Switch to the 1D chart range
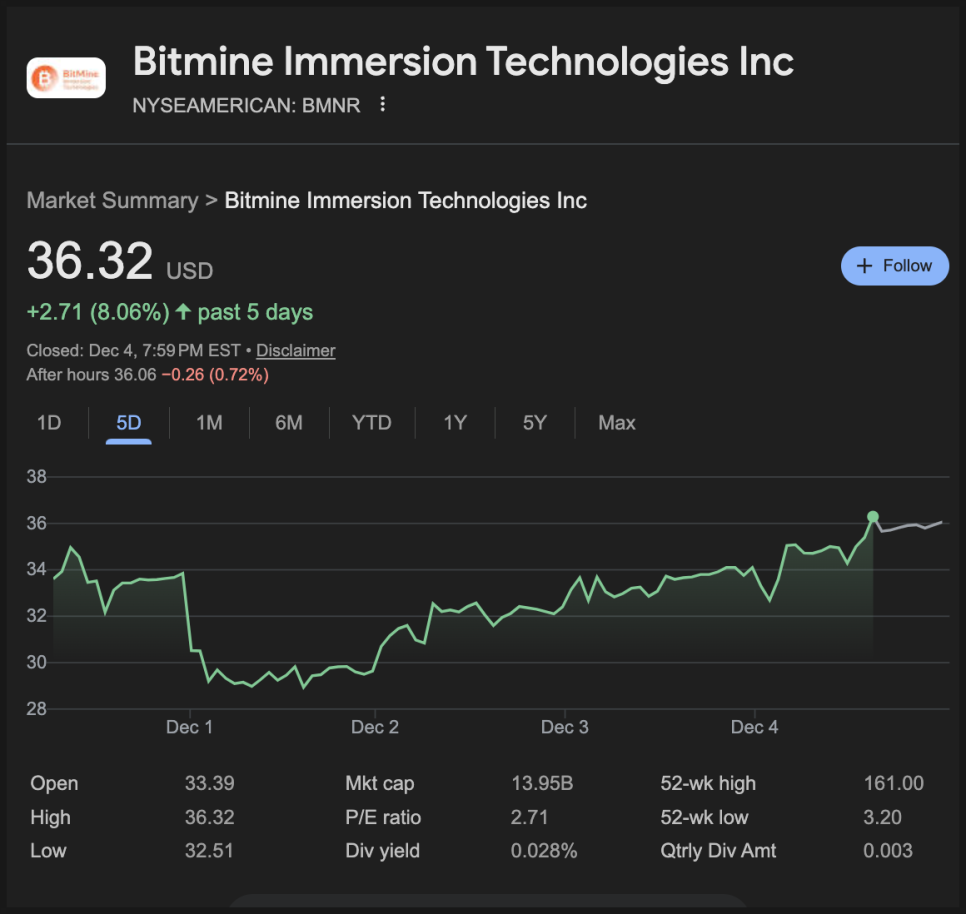Viewport: 966px width, 914px height. click(x=49, y=423)
